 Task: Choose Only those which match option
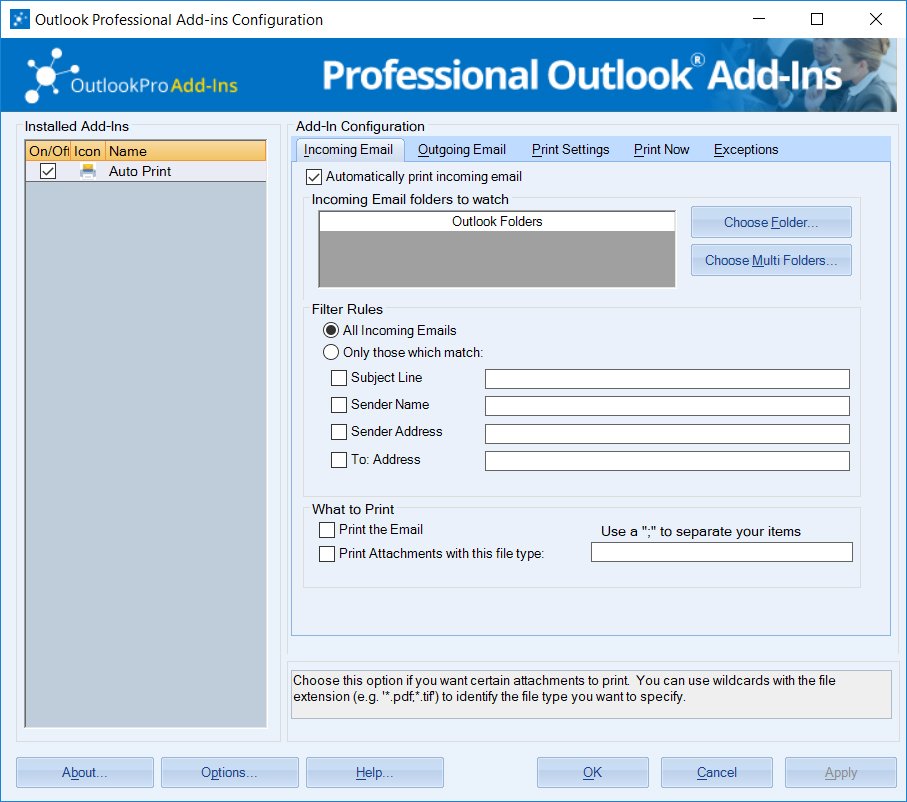[x=331, y=352]
